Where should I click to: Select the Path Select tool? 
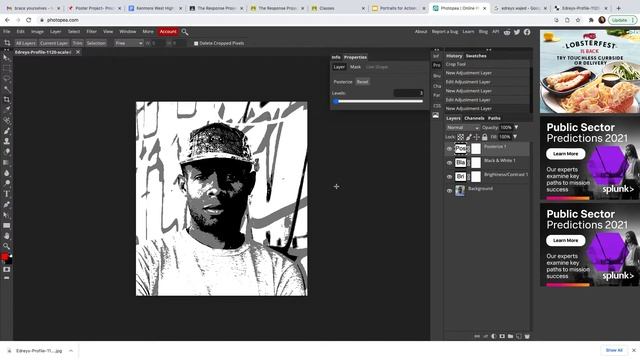click(x=6, y=215)
